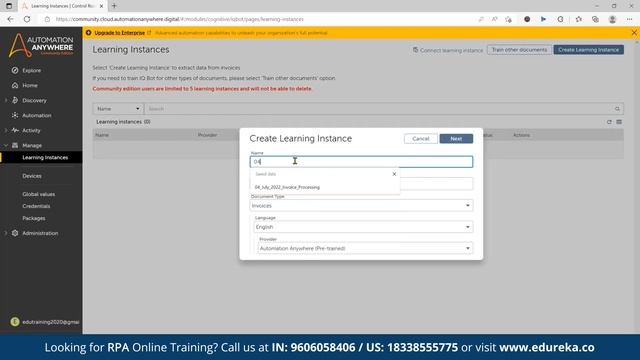Screen dimensions: 640x360
Task: Dismiss the yellow upgrade banner
Action: 634,33
